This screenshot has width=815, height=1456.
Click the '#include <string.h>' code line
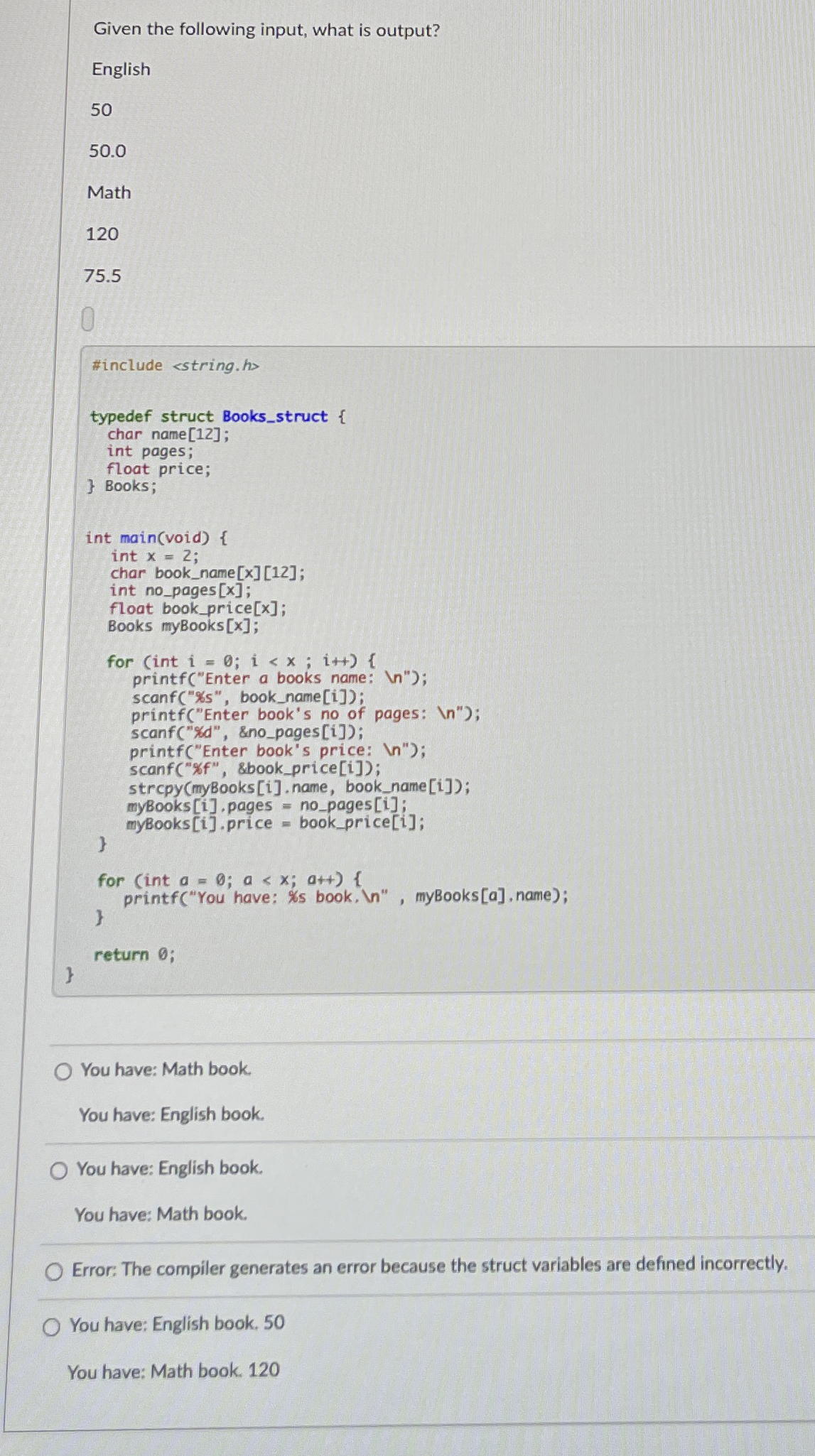176,366
